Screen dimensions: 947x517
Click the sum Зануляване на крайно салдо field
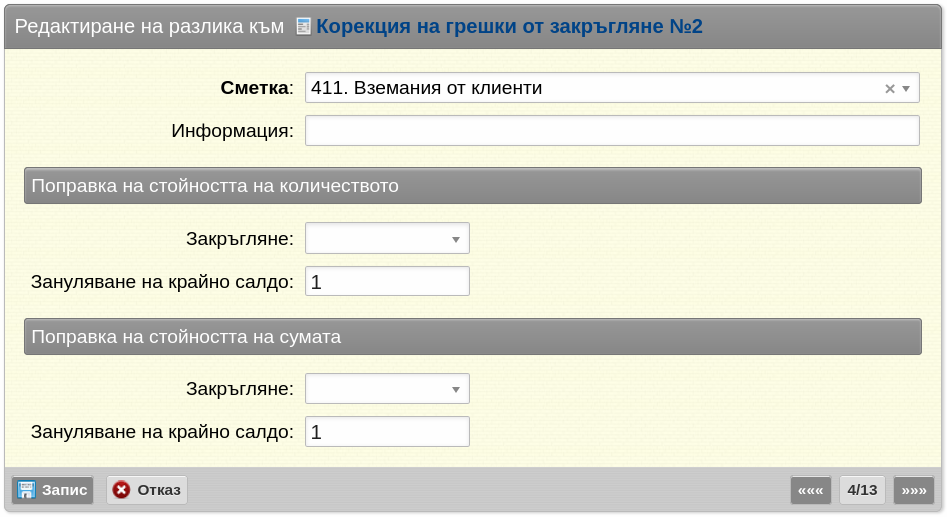387,432
